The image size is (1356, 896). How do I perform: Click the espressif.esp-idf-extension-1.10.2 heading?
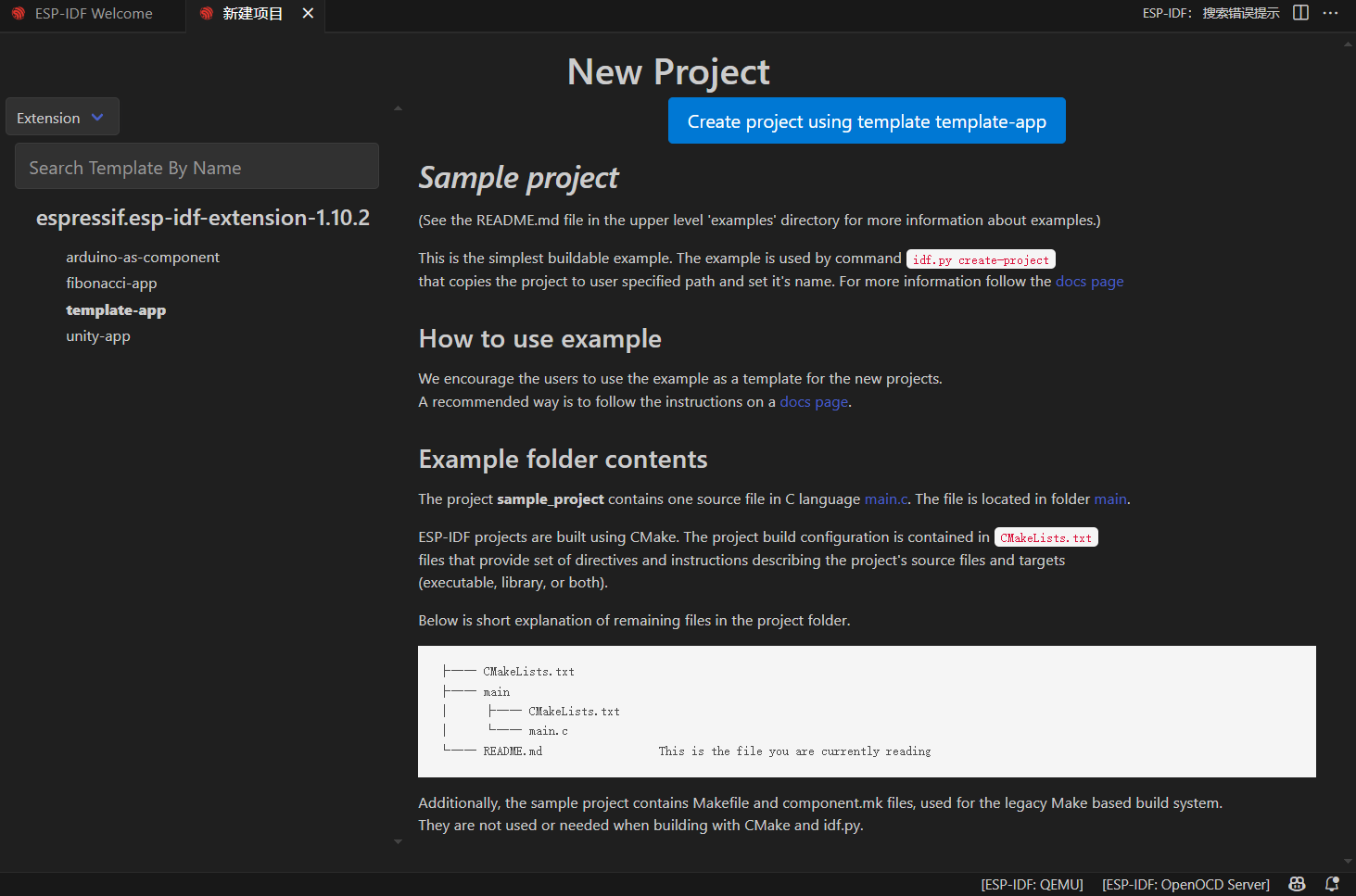click(203, 218)
